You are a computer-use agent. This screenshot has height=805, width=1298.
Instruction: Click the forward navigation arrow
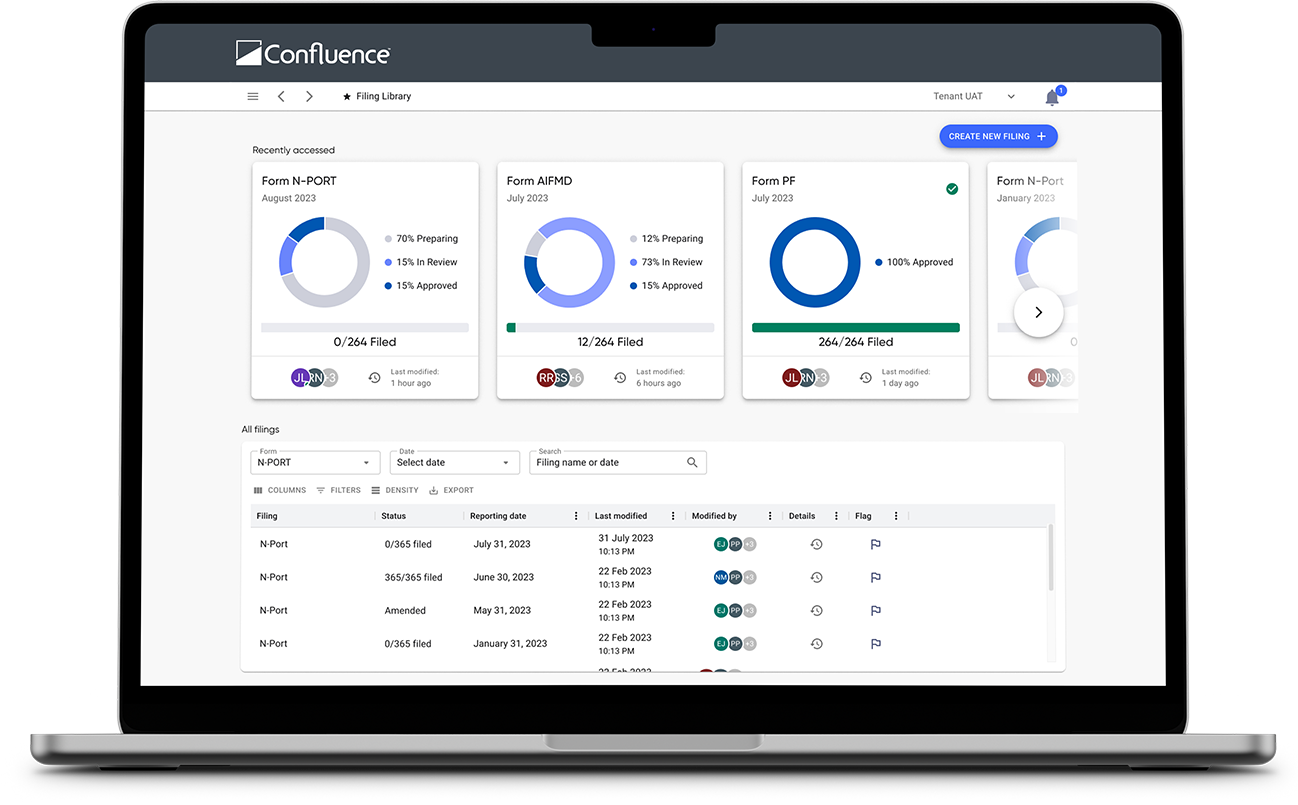click(x=309, y=97)
